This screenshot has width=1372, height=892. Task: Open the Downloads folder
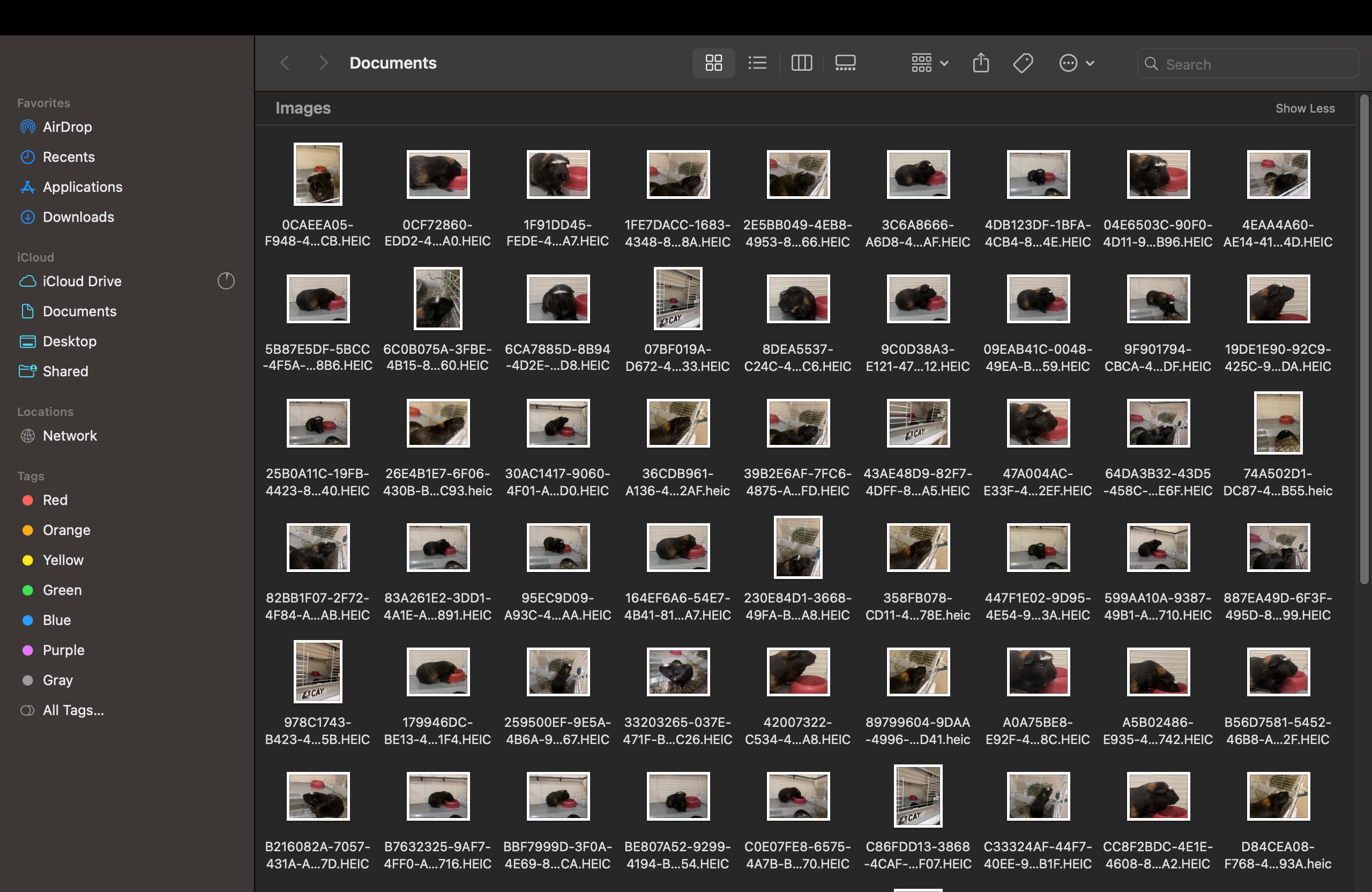(x=77, y=217)
